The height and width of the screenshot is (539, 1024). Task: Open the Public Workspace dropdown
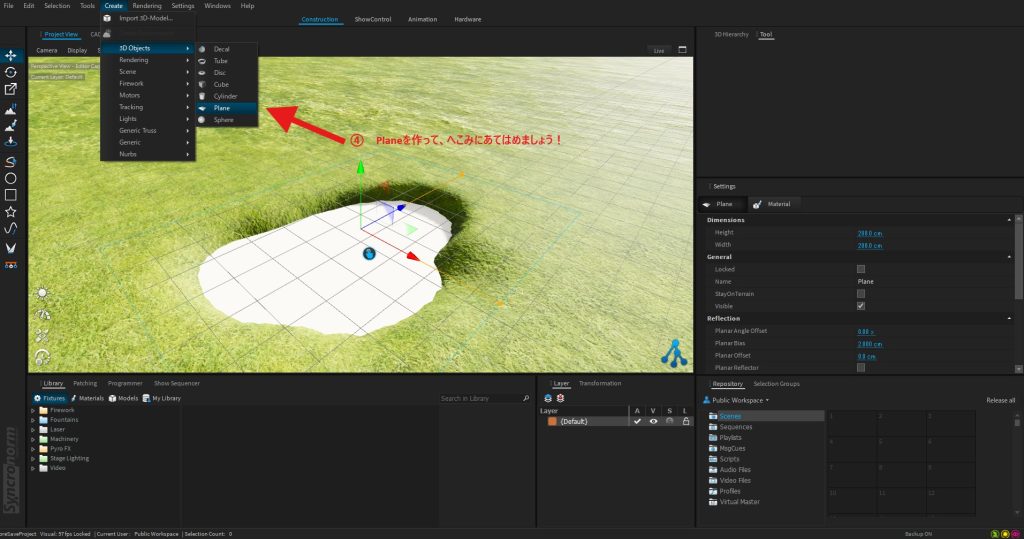pos(738,400)
